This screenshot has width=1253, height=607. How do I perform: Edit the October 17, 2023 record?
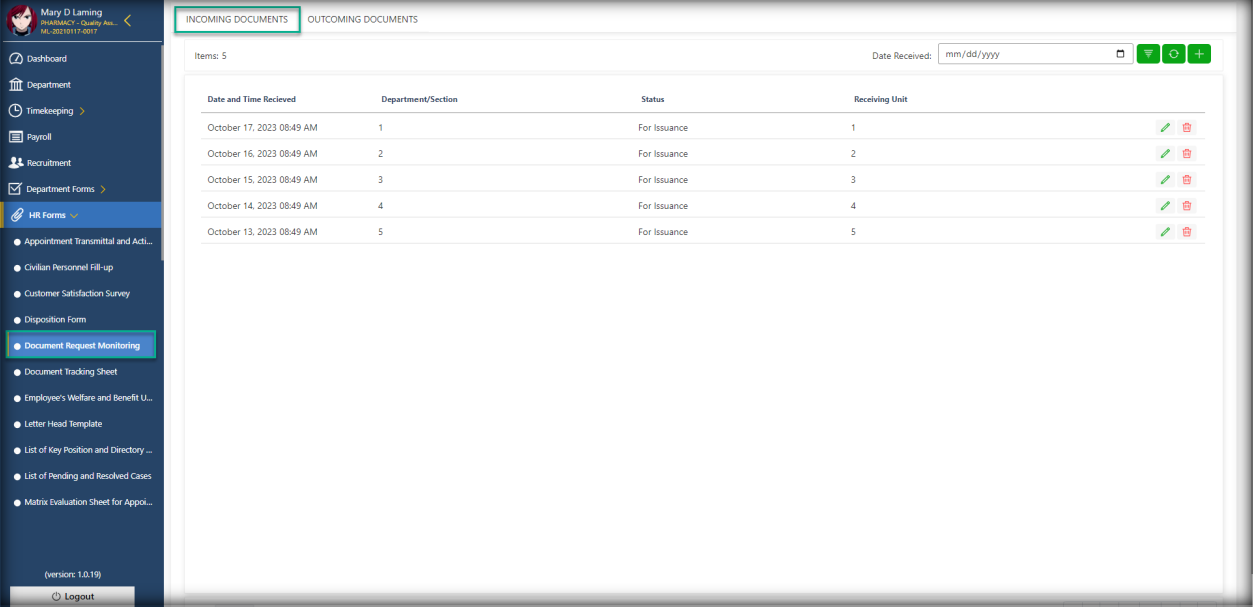click(x=1164, y=128)
